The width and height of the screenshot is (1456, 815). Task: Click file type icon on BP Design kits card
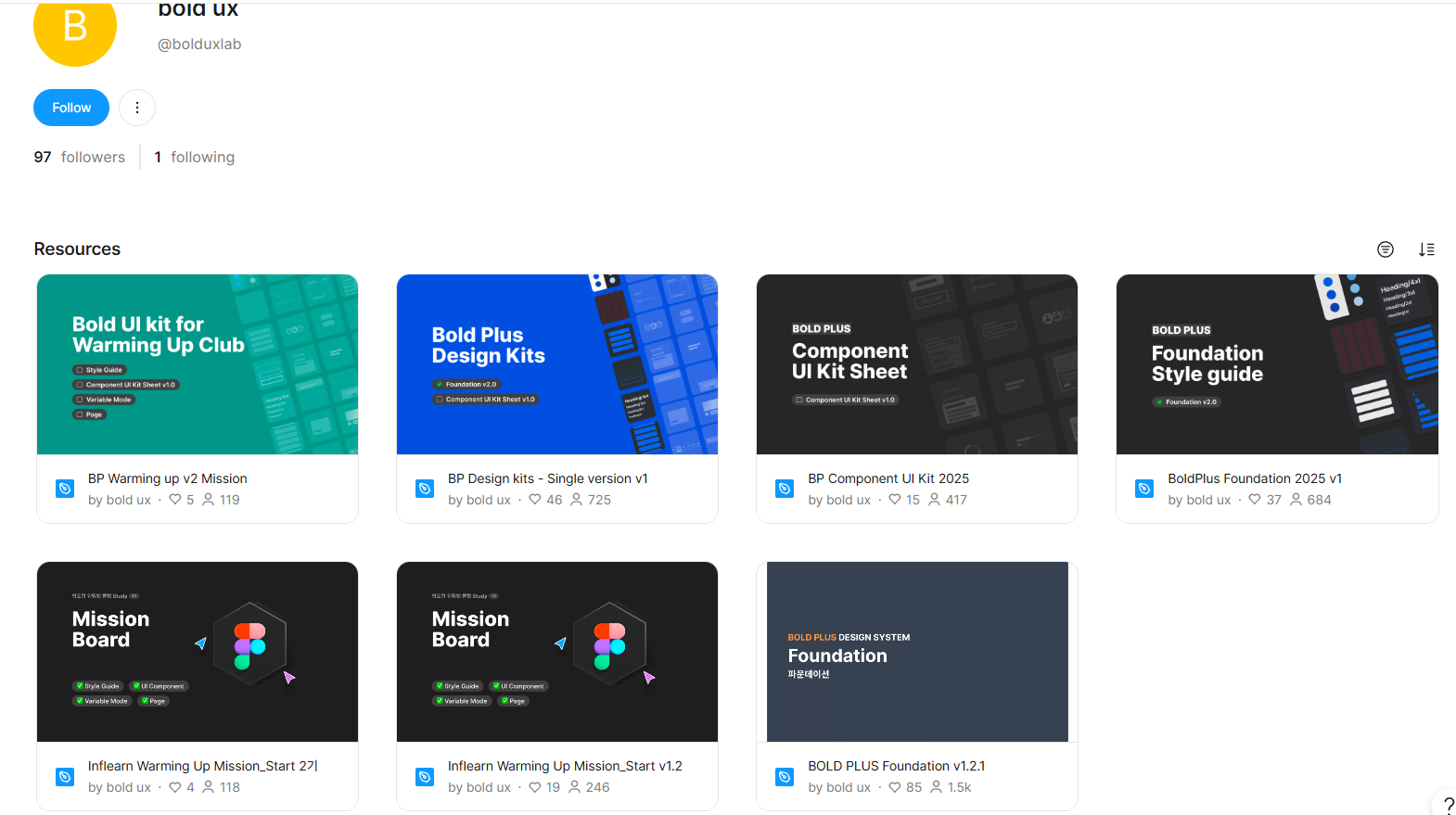425,489
